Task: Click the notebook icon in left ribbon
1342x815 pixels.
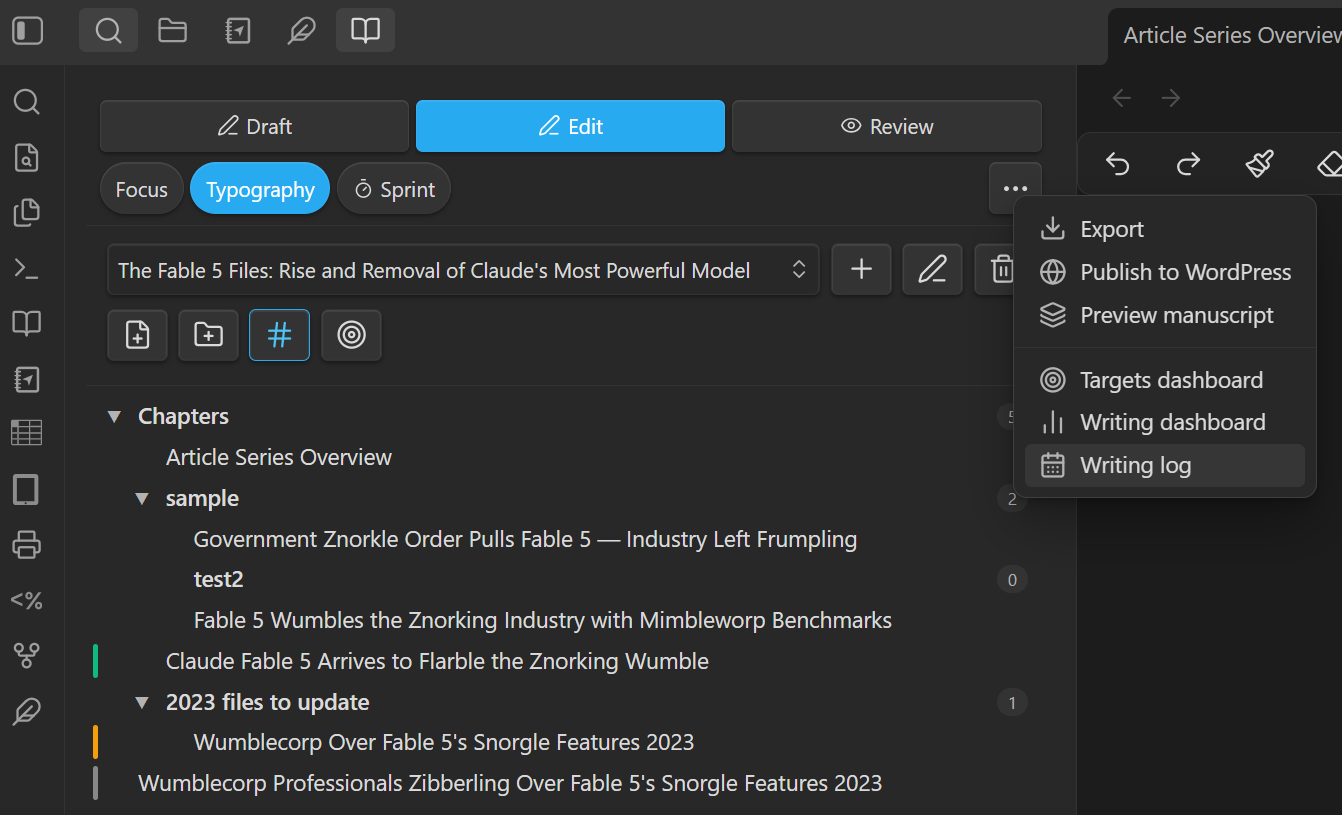Action: click(x=27, y=379)
